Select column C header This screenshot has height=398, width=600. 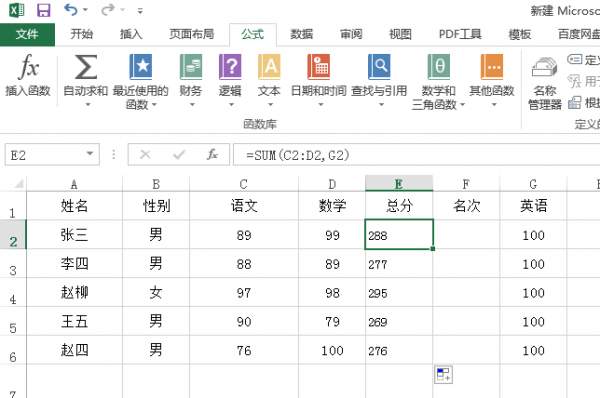[244, 184]
